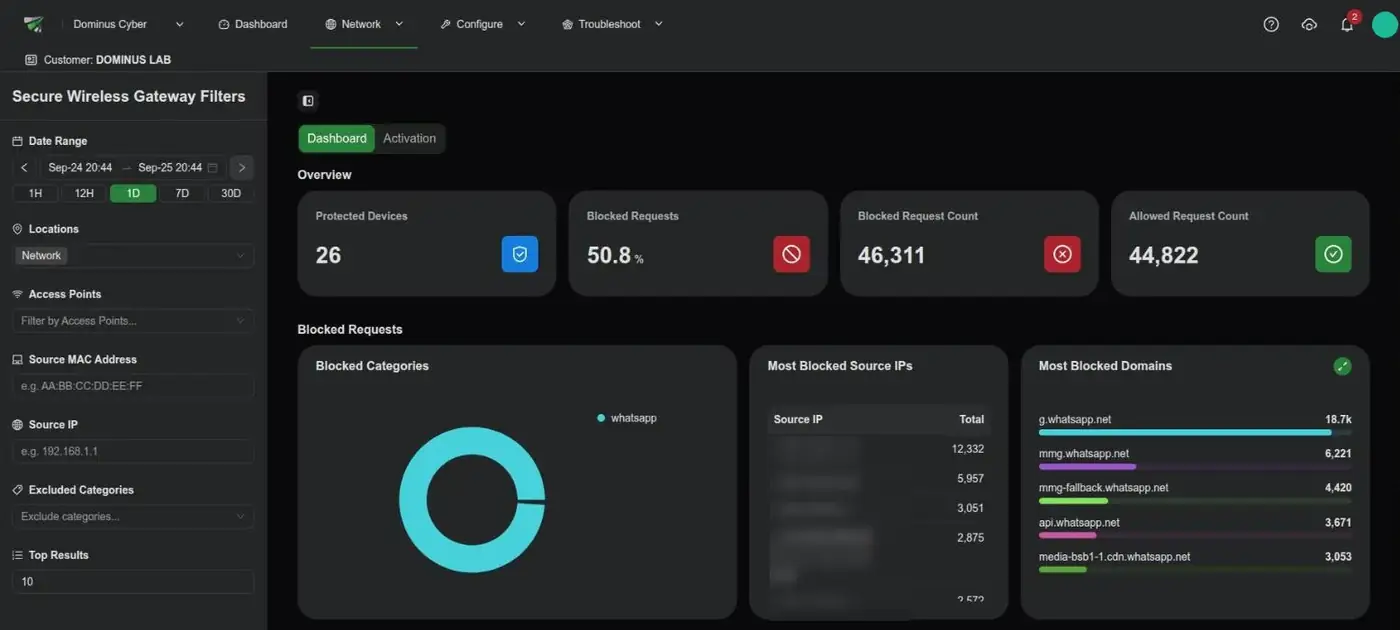Click the 46,311 blocked request count
The height and width of the screenshot is (630, 1400).
[891, 255]
